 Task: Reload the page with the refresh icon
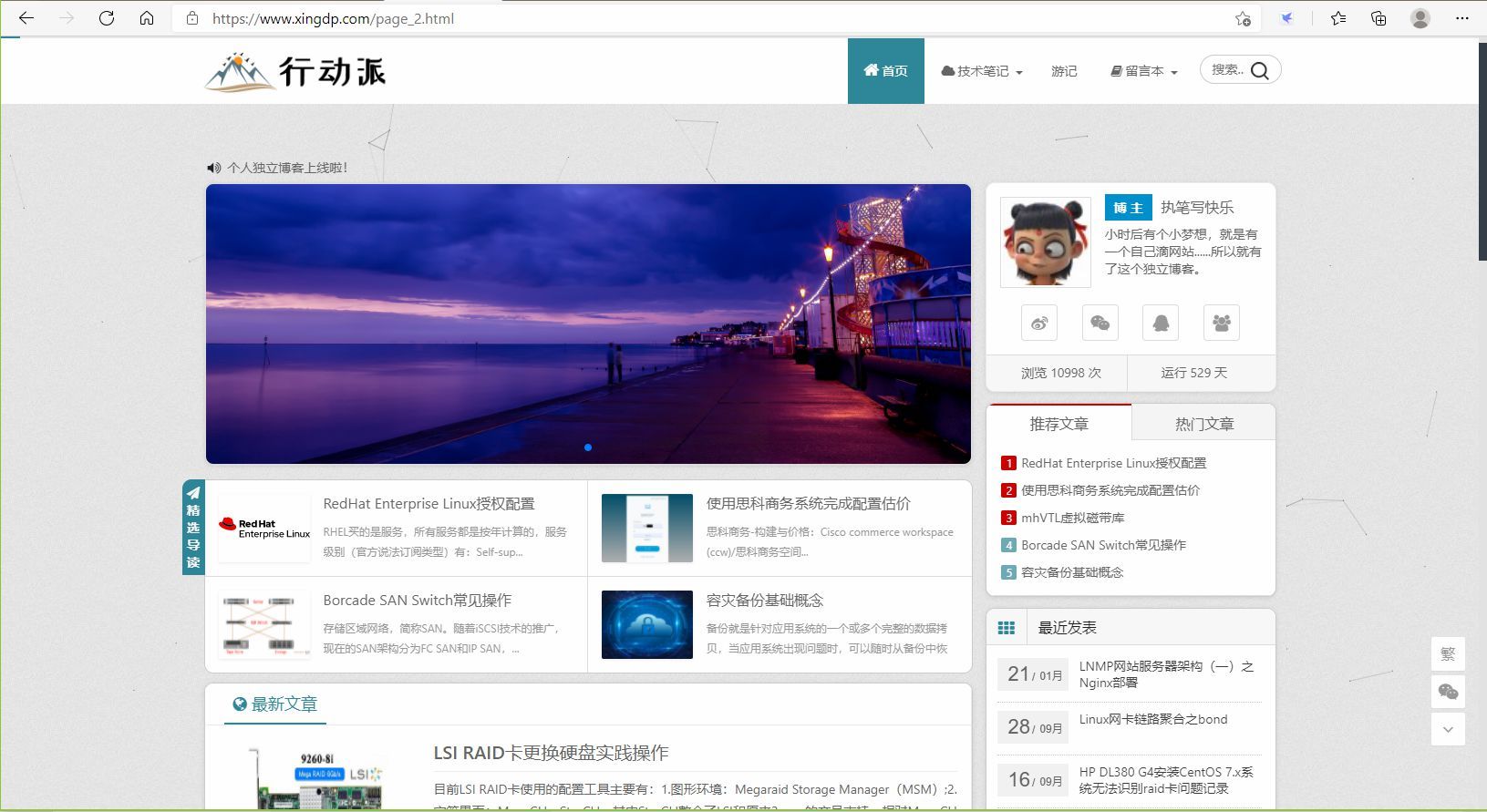tap(107, 18)
